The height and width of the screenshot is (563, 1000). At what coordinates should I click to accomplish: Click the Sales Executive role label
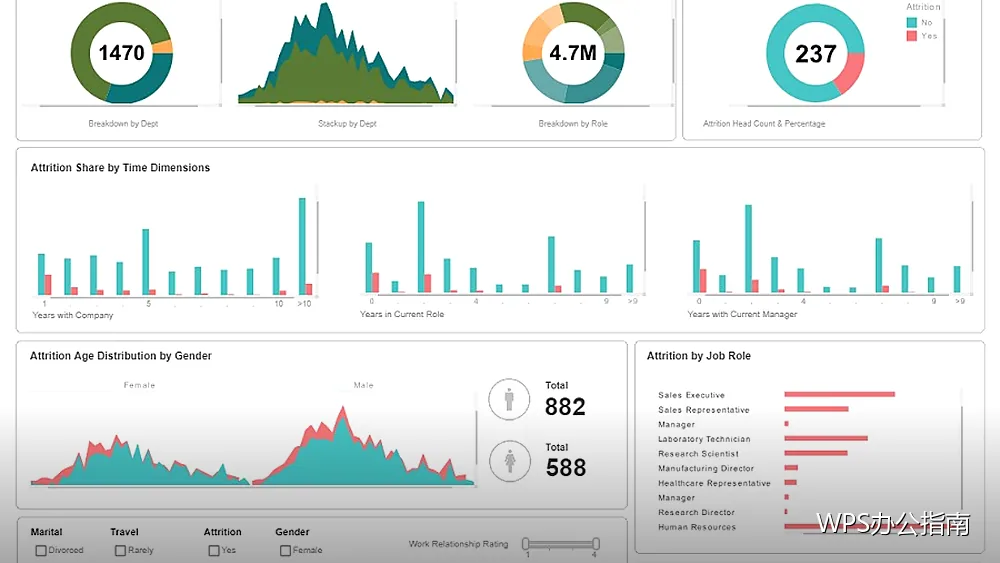(x=691, y=395)
